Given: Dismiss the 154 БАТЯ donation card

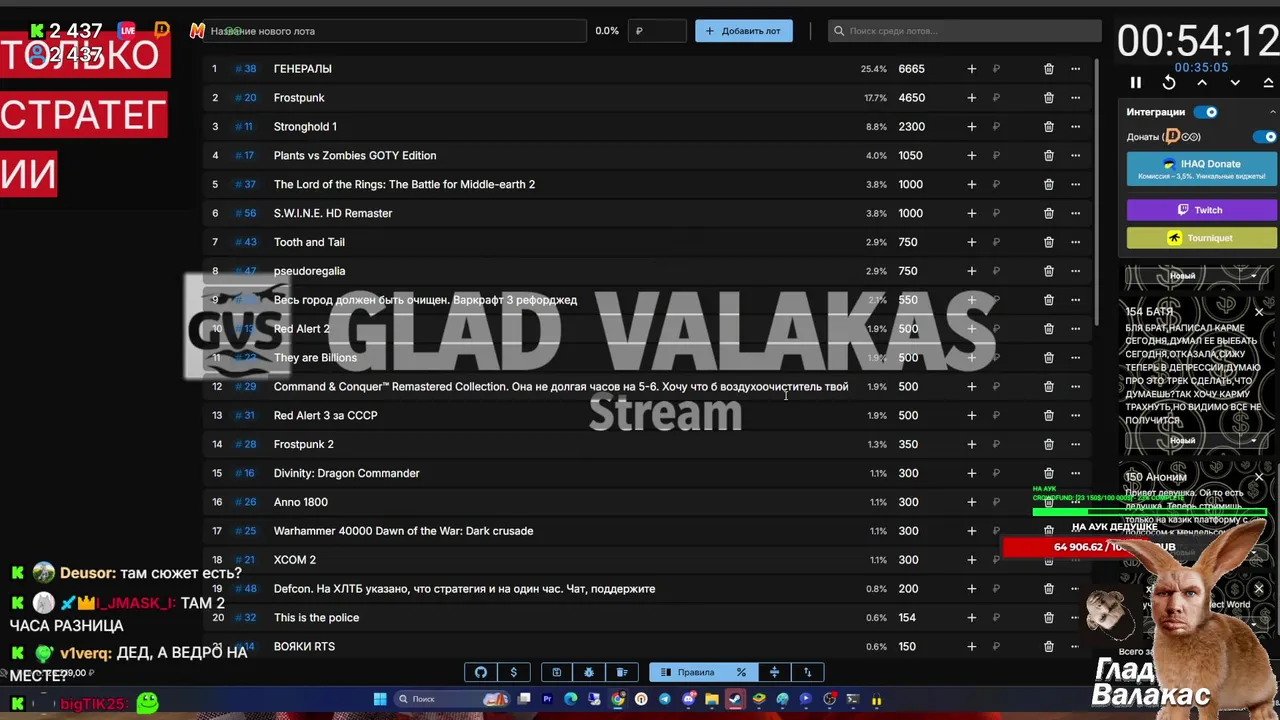Looking at the screenshot, I should coord(1259,313).
